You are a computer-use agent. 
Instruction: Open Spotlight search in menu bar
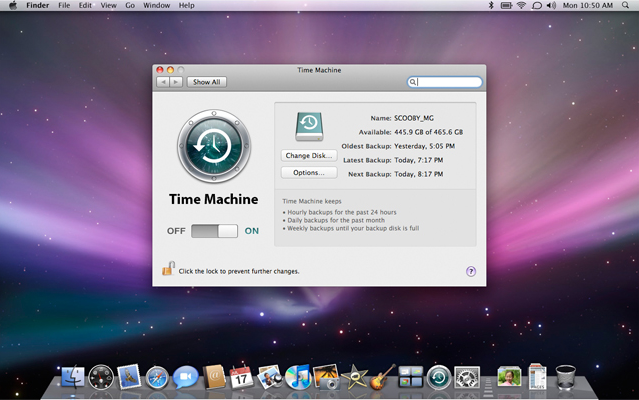click(x=625, y=5)
